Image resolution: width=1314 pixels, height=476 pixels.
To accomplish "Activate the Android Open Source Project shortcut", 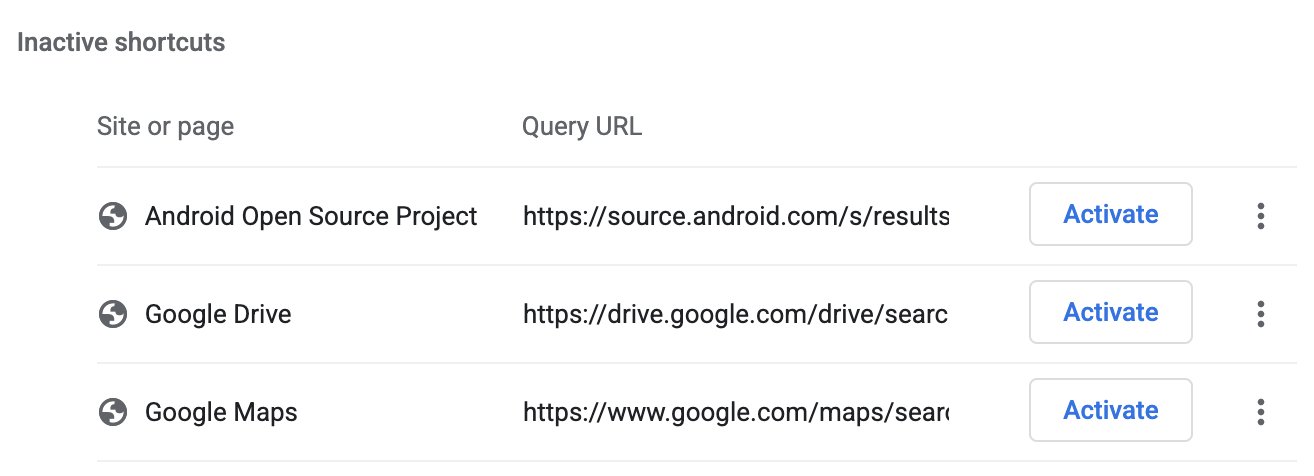I will click(1110, 214).
